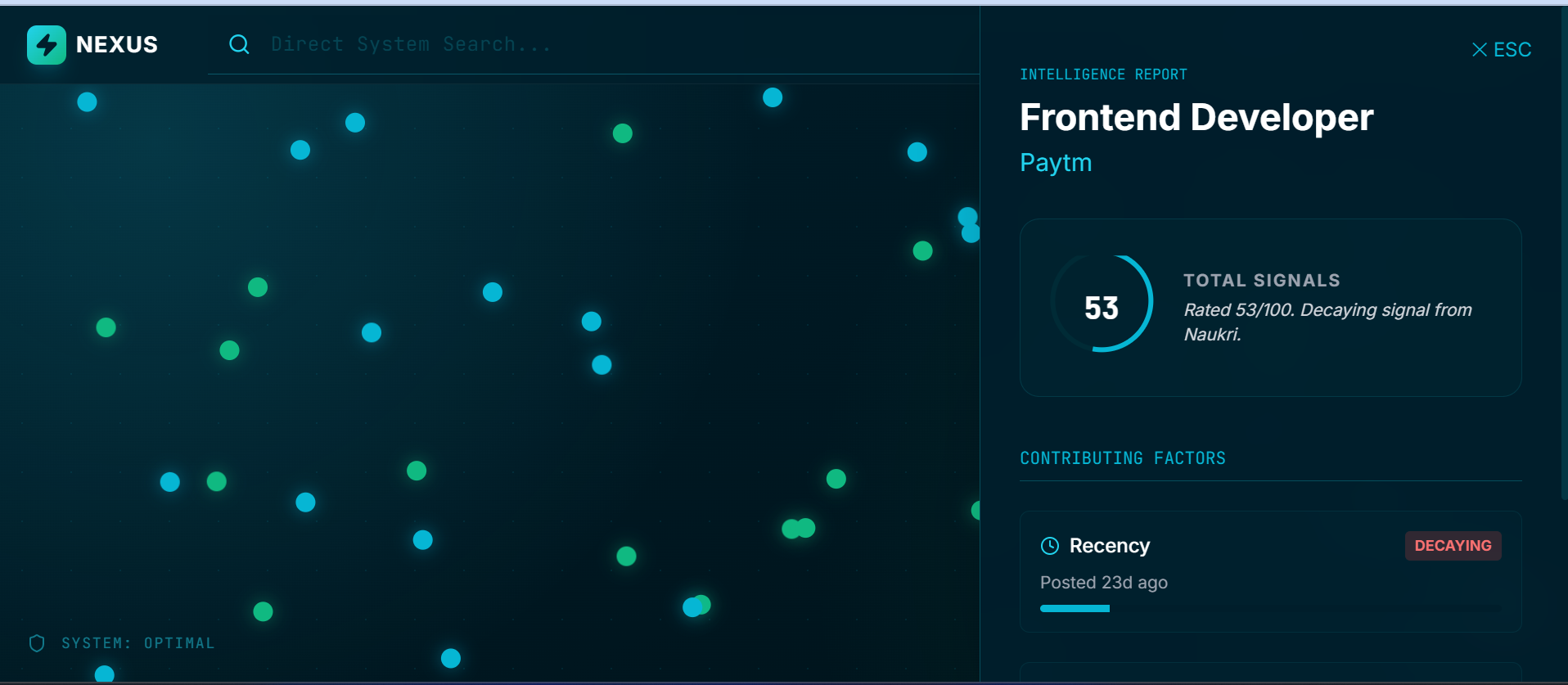Click the green node nearest the search bar
Screen dimensions: 1568x685
[623, 133]
